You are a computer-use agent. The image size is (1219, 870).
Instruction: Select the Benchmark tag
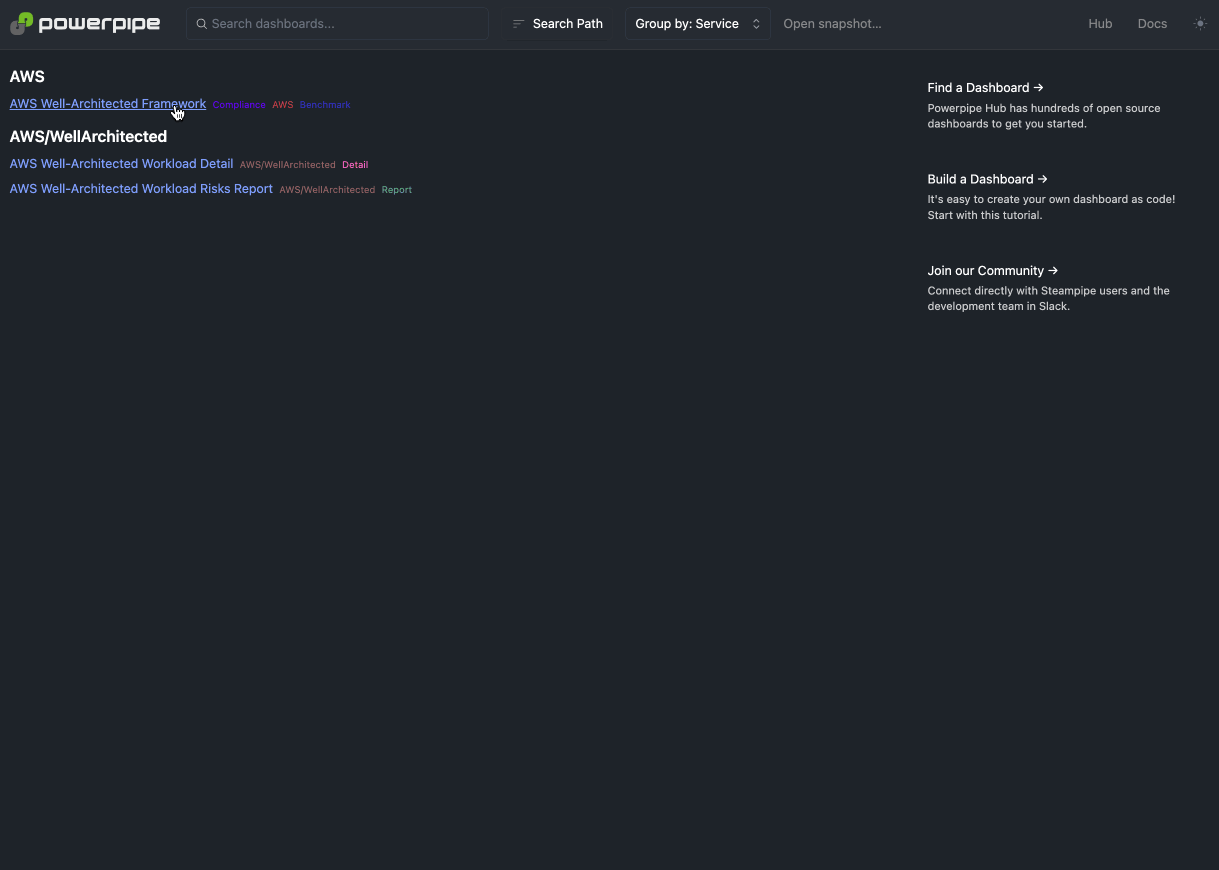[x=324, y=104]
